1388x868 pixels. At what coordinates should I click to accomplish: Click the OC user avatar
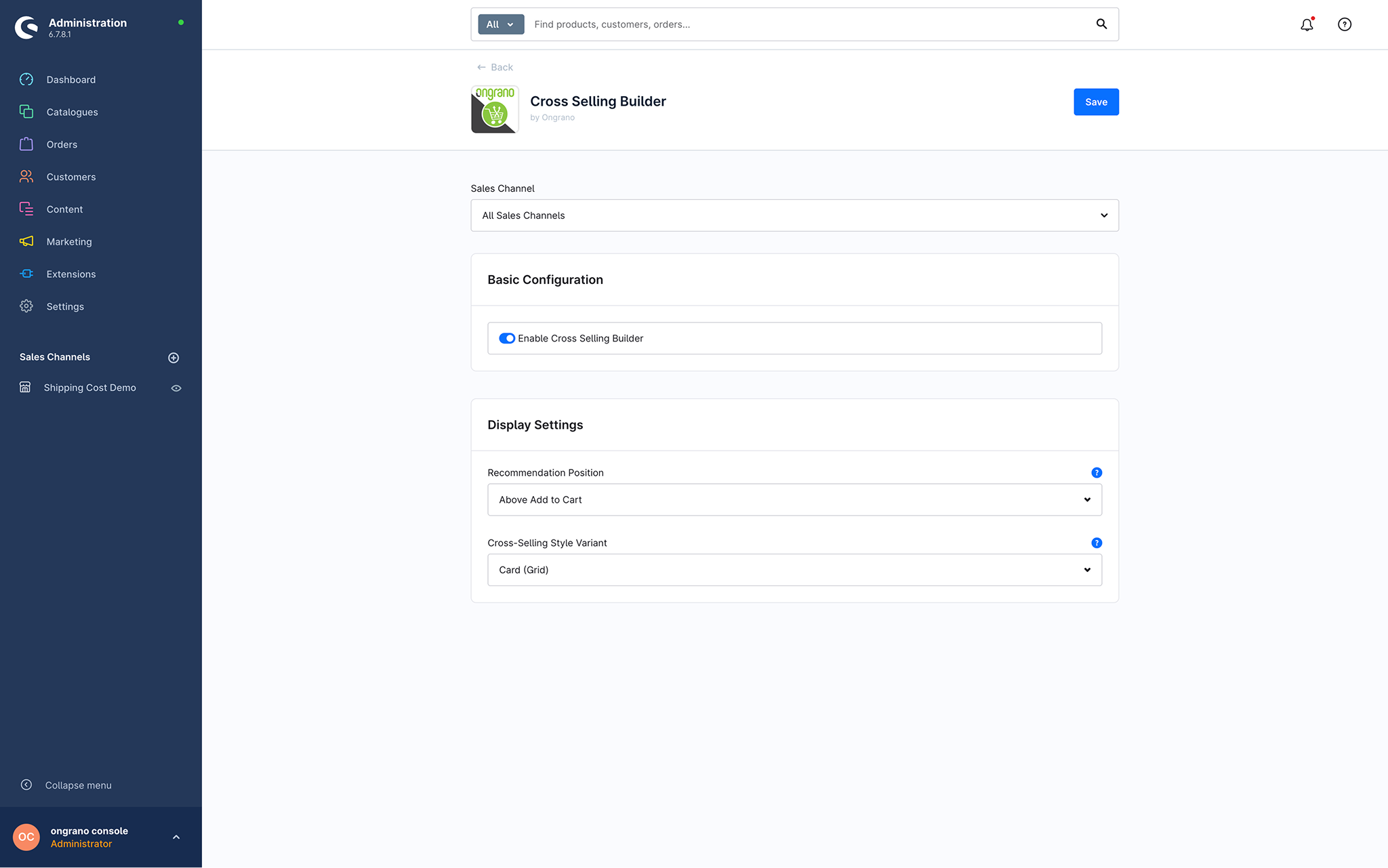26,837
